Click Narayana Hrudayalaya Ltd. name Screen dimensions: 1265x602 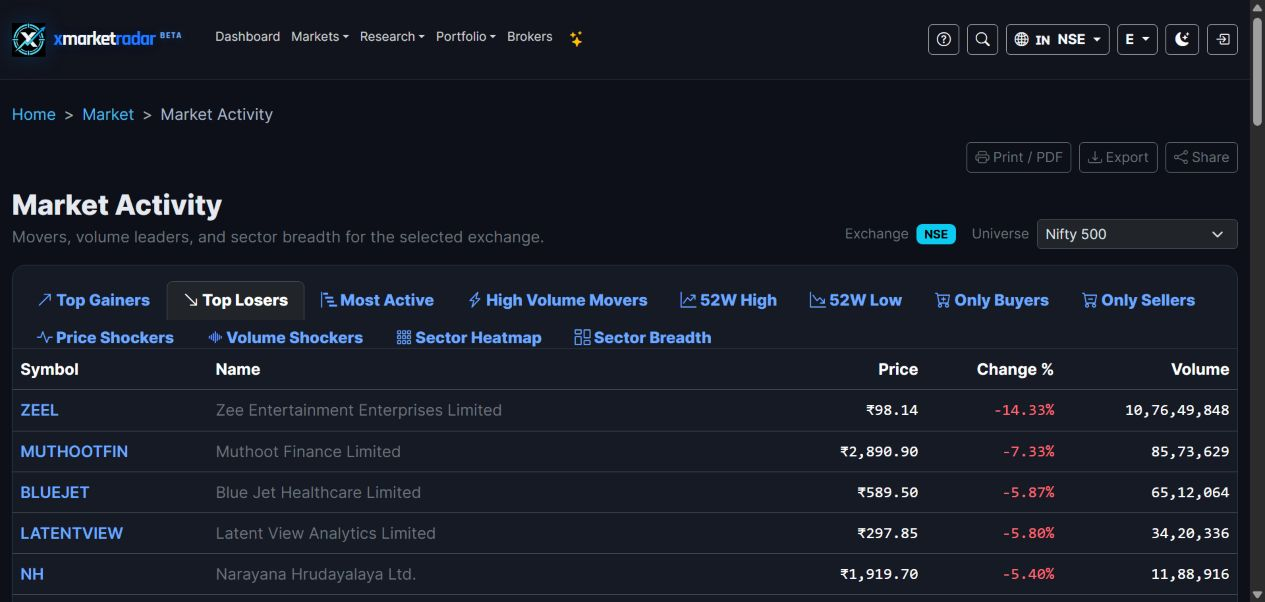pyautogui.click(x=316, y=574)
